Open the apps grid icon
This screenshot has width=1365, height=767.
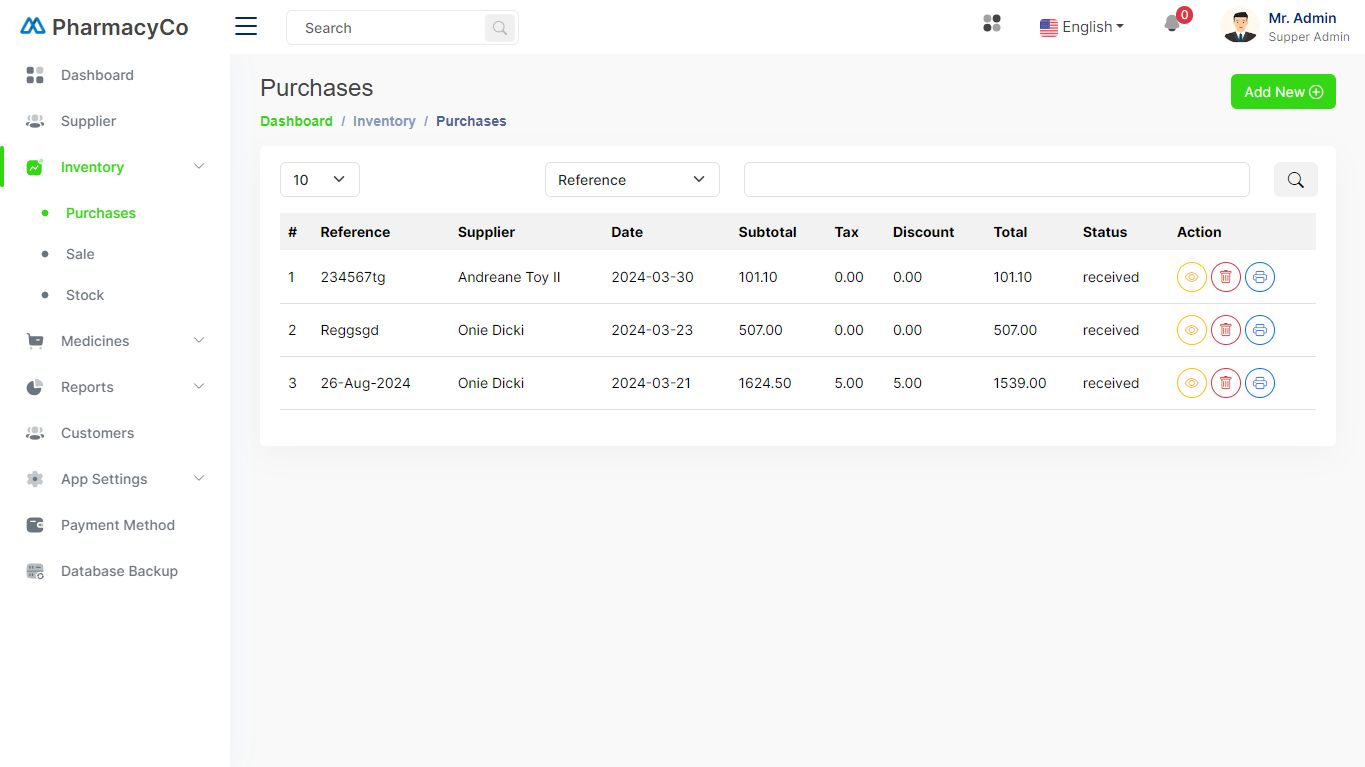[992, 23]
